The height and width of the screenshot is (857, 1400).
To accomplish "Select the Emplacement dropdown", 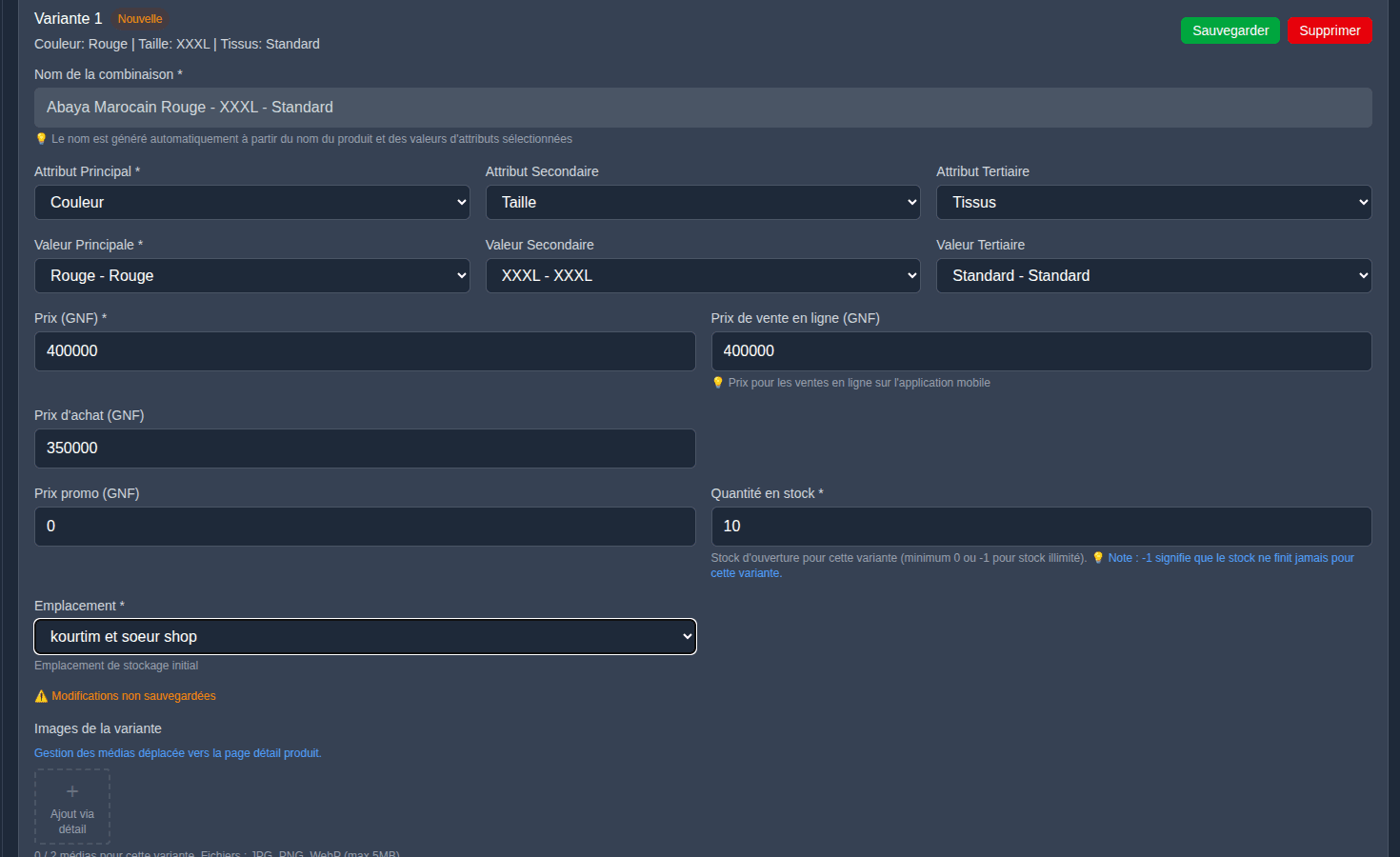I will (x=365, y=637).
